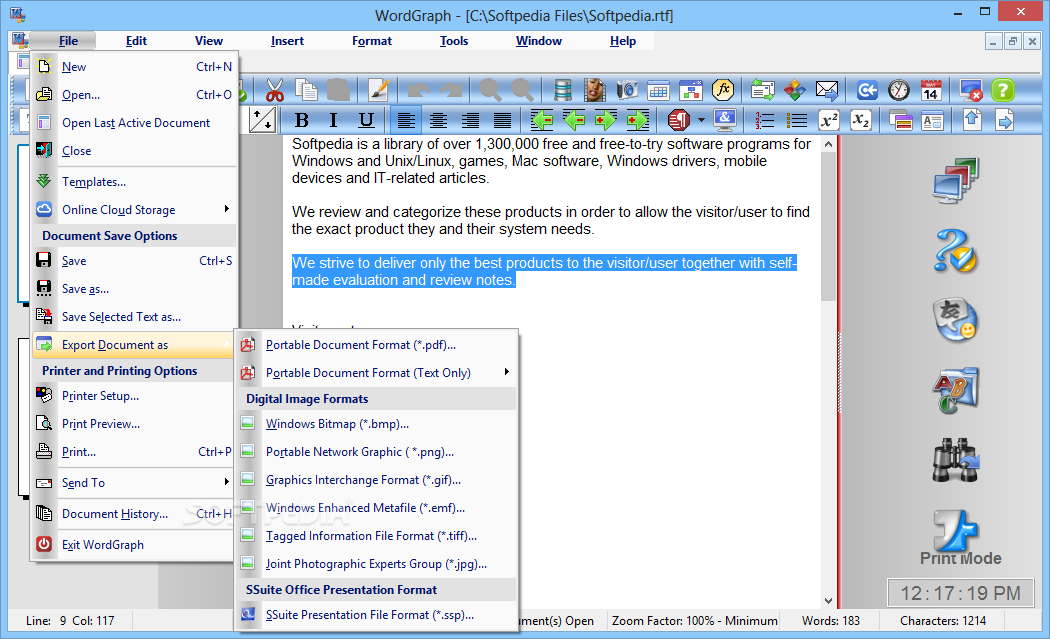Click vertical scrollbar down arrow
Viewport: 1050px width, 639px height.
[x=828, y=601]
